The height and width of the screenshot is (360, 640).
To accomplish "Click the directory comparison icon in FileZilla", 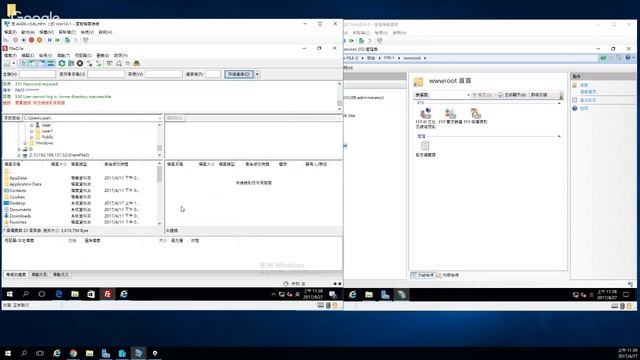I will 119,64.
